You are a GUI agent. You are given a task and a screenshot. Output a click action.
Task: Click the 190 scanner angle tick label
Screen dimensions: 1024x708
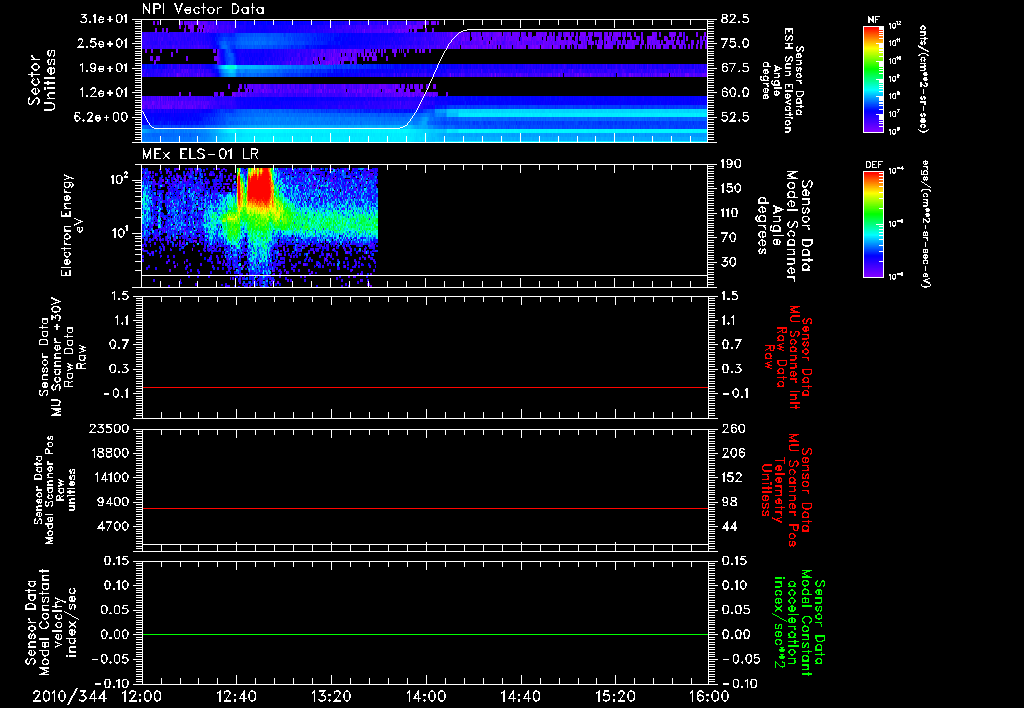731,164
